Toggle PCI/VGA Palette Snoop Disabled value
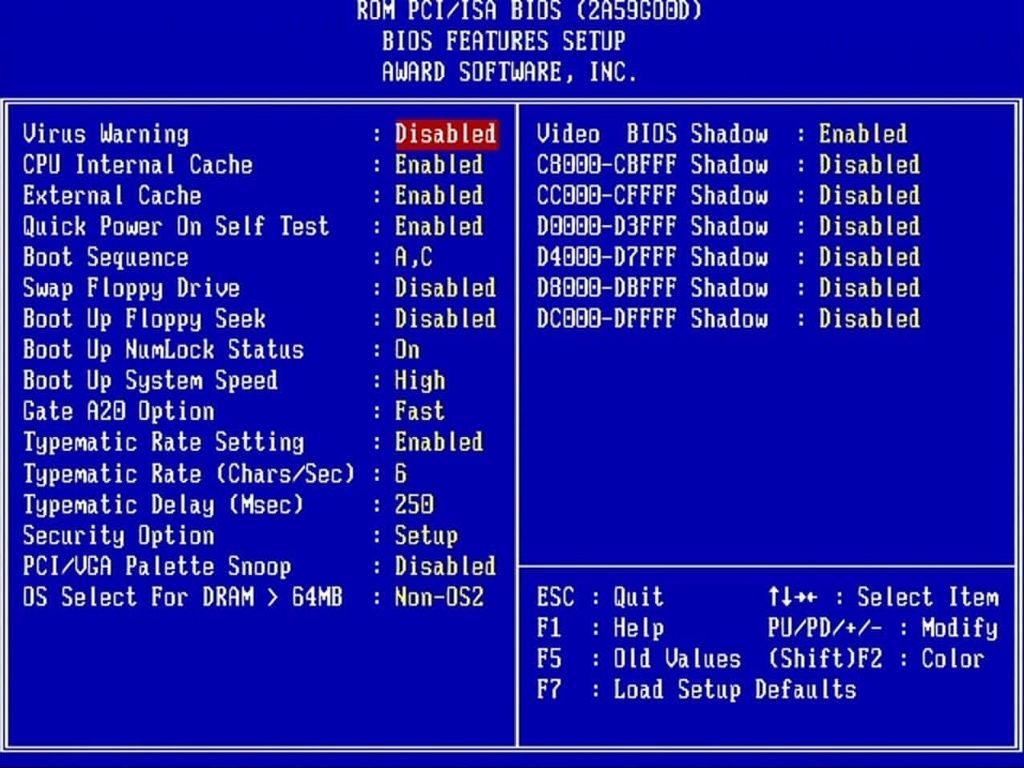The width and height of the screenshot is (1024, 768). (446, 566)
